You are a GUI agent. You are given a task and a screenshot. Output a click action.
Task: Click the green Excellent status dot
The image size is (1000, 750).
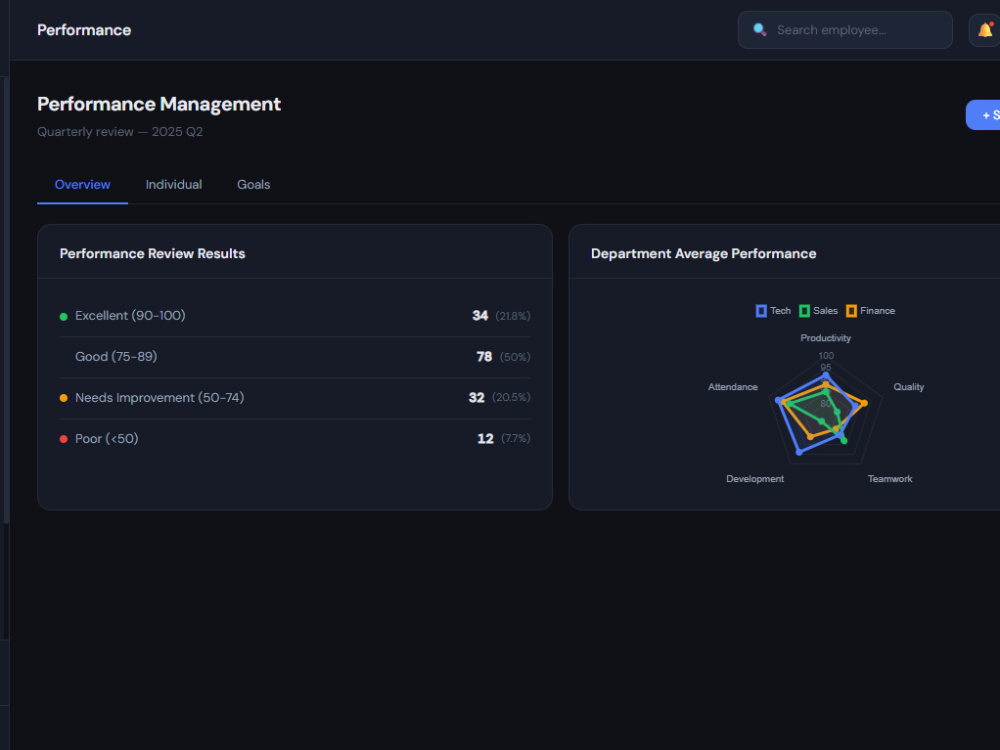pos(63,316)
